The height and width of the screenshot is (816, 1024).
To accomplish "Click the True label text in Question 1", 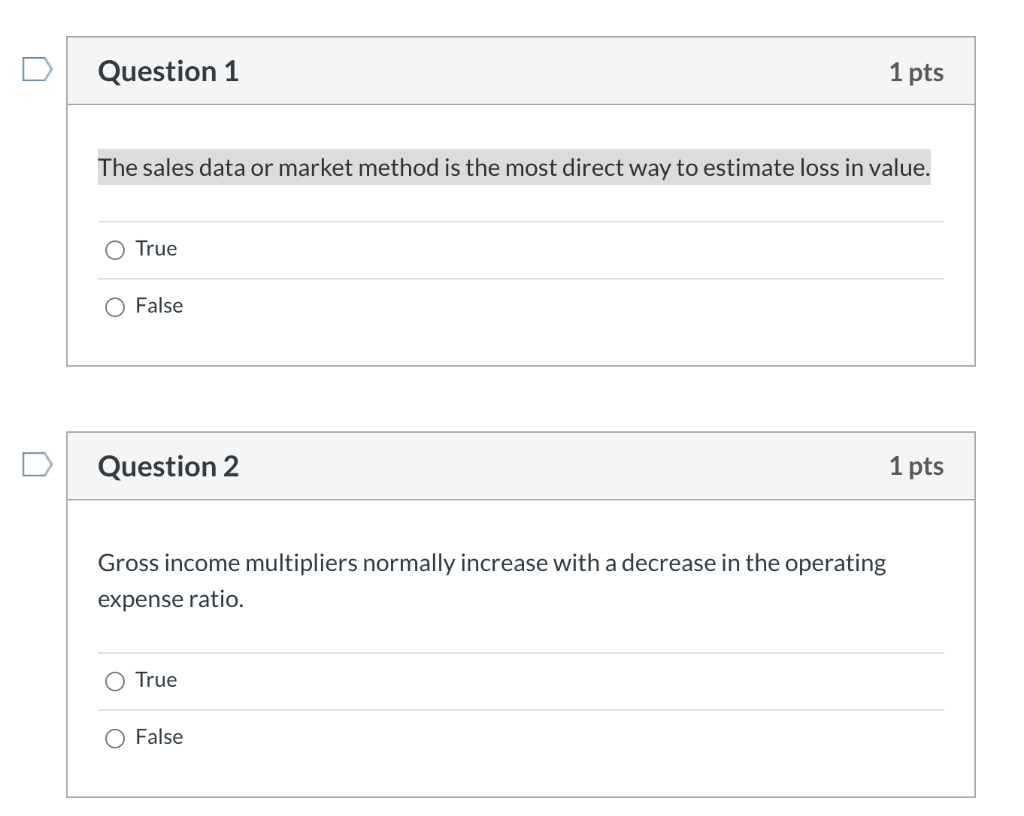I will tap(156, 249).
